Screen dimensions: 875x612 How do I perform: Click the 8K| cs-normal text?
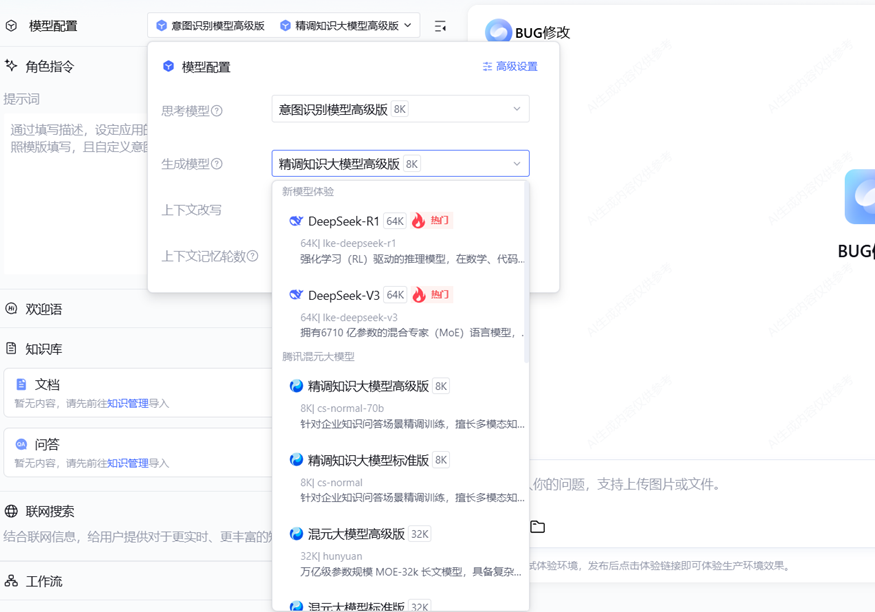click(331, 482)
